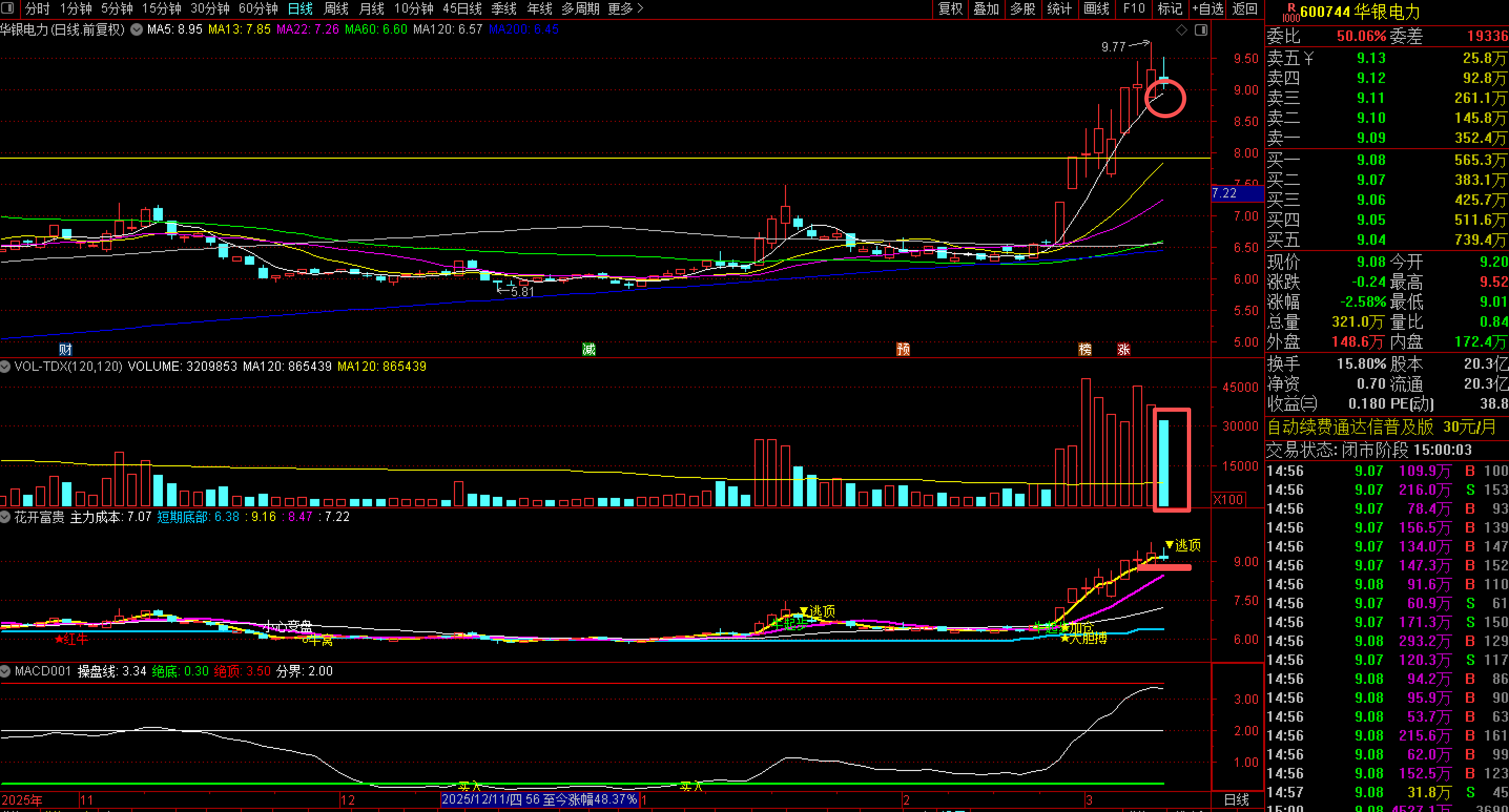The width and height of the screenshot is (1509, 812).
Task: Click the 涨 marker icon
Action: 1123,349
